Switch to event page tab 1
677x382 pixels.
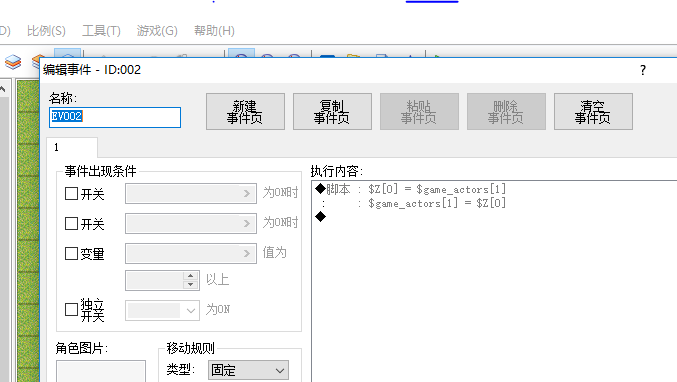click(x=72, y=148)
